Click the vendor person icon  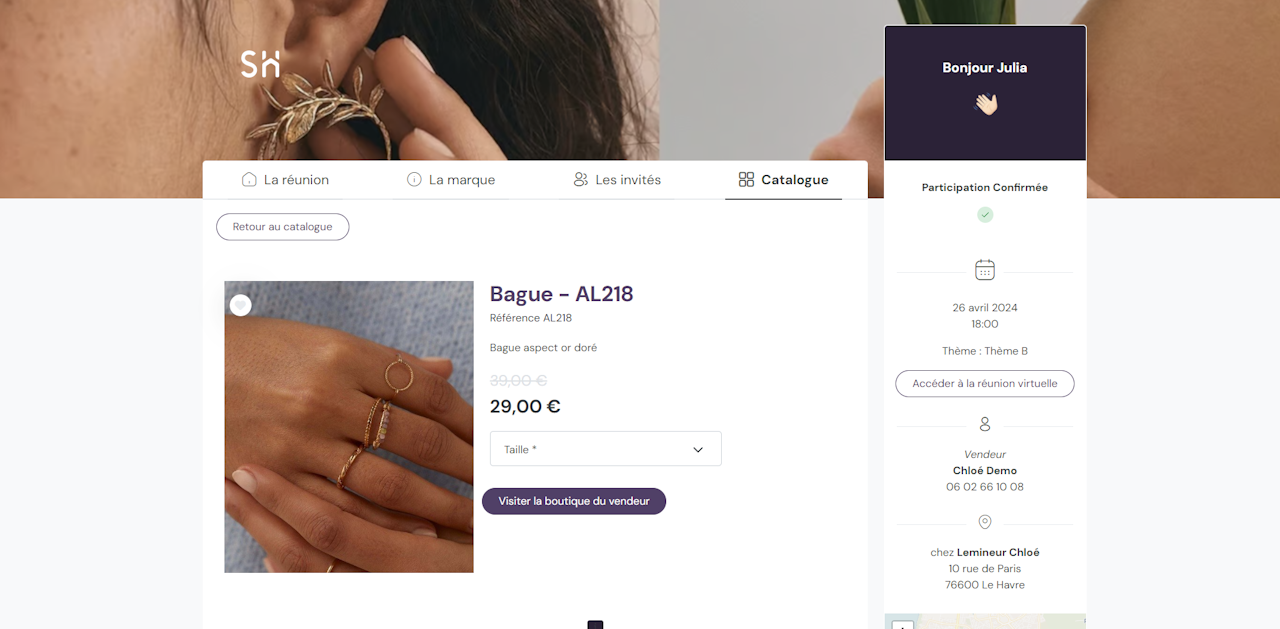[x=985, y=424]
